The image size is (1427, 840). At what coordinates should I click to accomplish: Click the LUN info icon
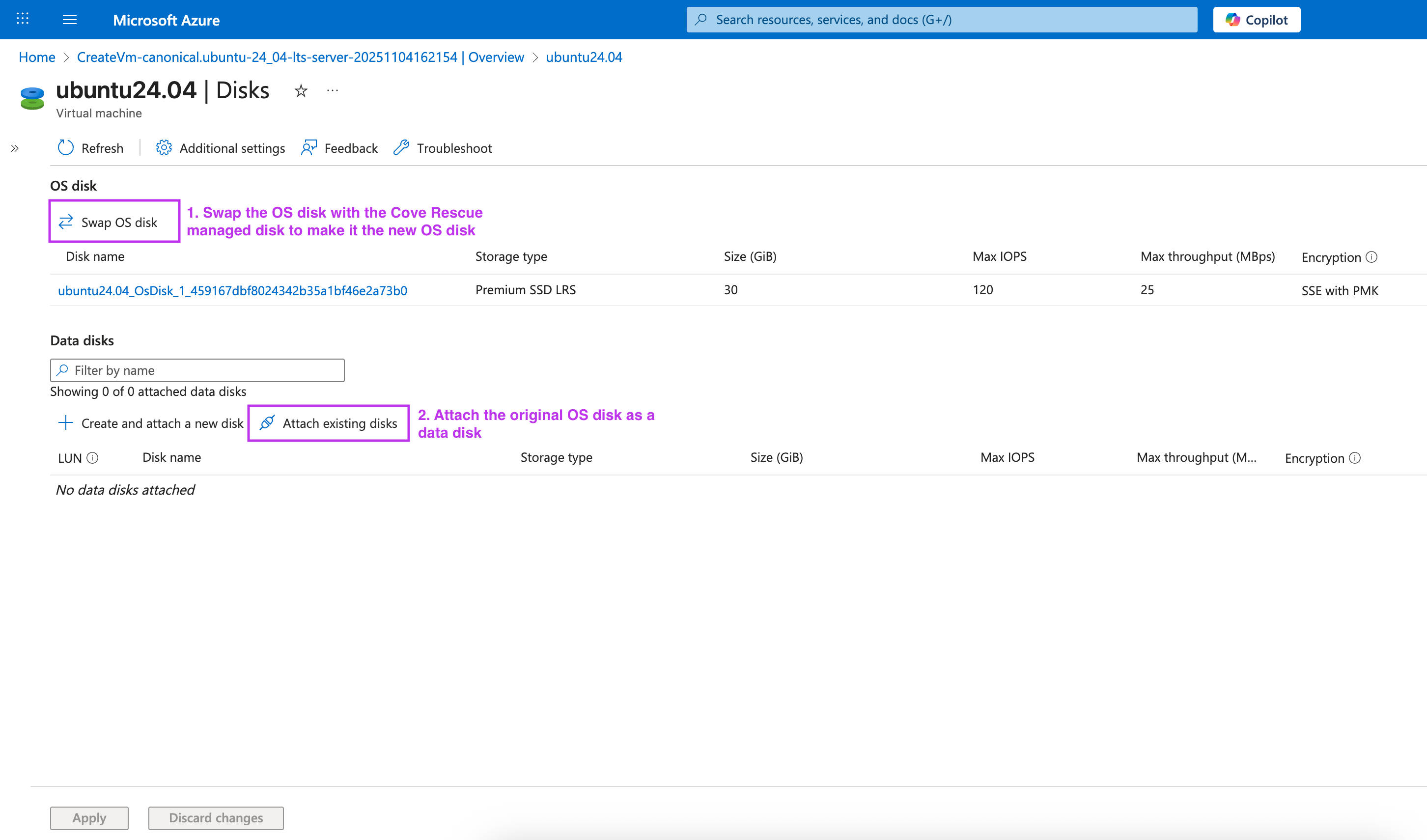(x=92, y=458)
